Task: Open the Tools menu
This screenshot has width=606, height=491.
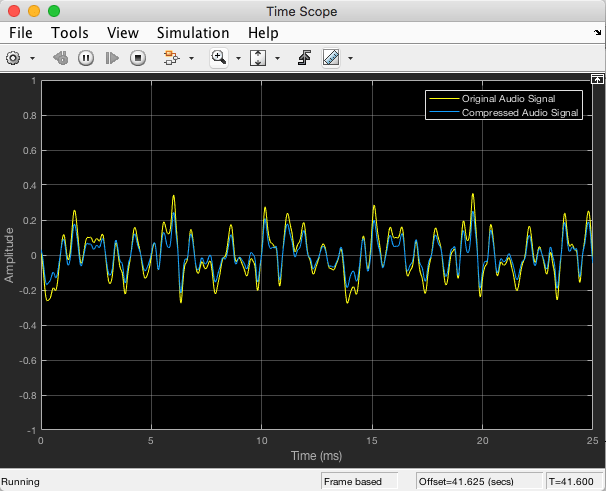Action: pos(70,33)
